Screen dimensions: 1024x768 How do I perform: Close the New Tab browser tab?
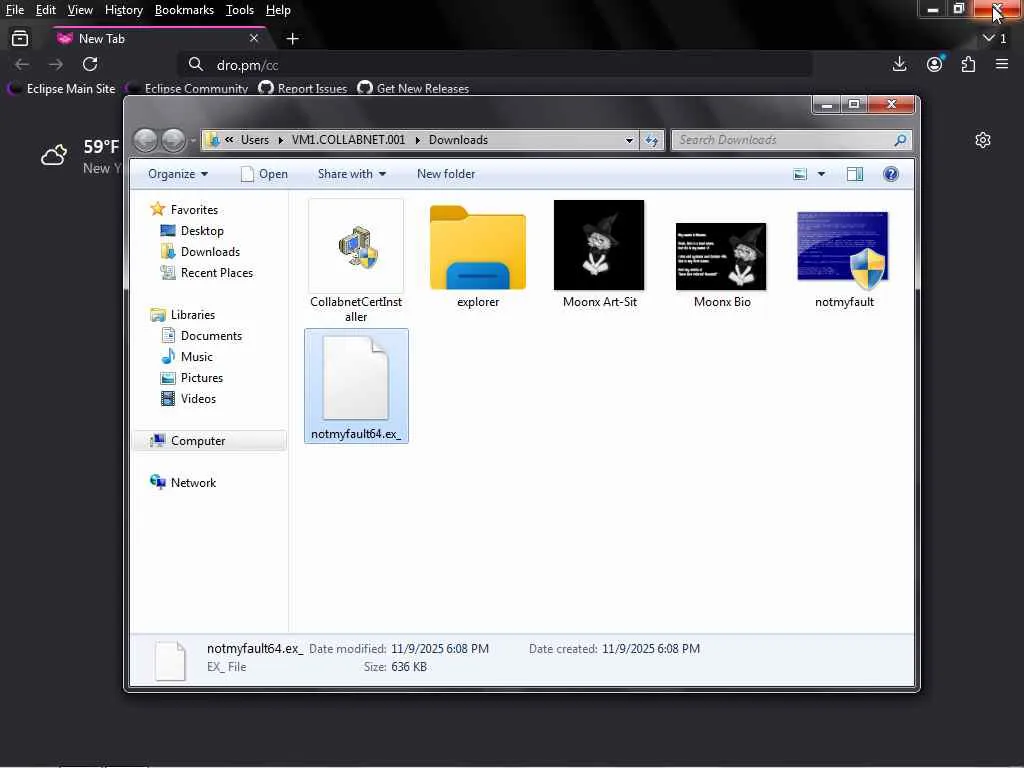coord(254,39)
